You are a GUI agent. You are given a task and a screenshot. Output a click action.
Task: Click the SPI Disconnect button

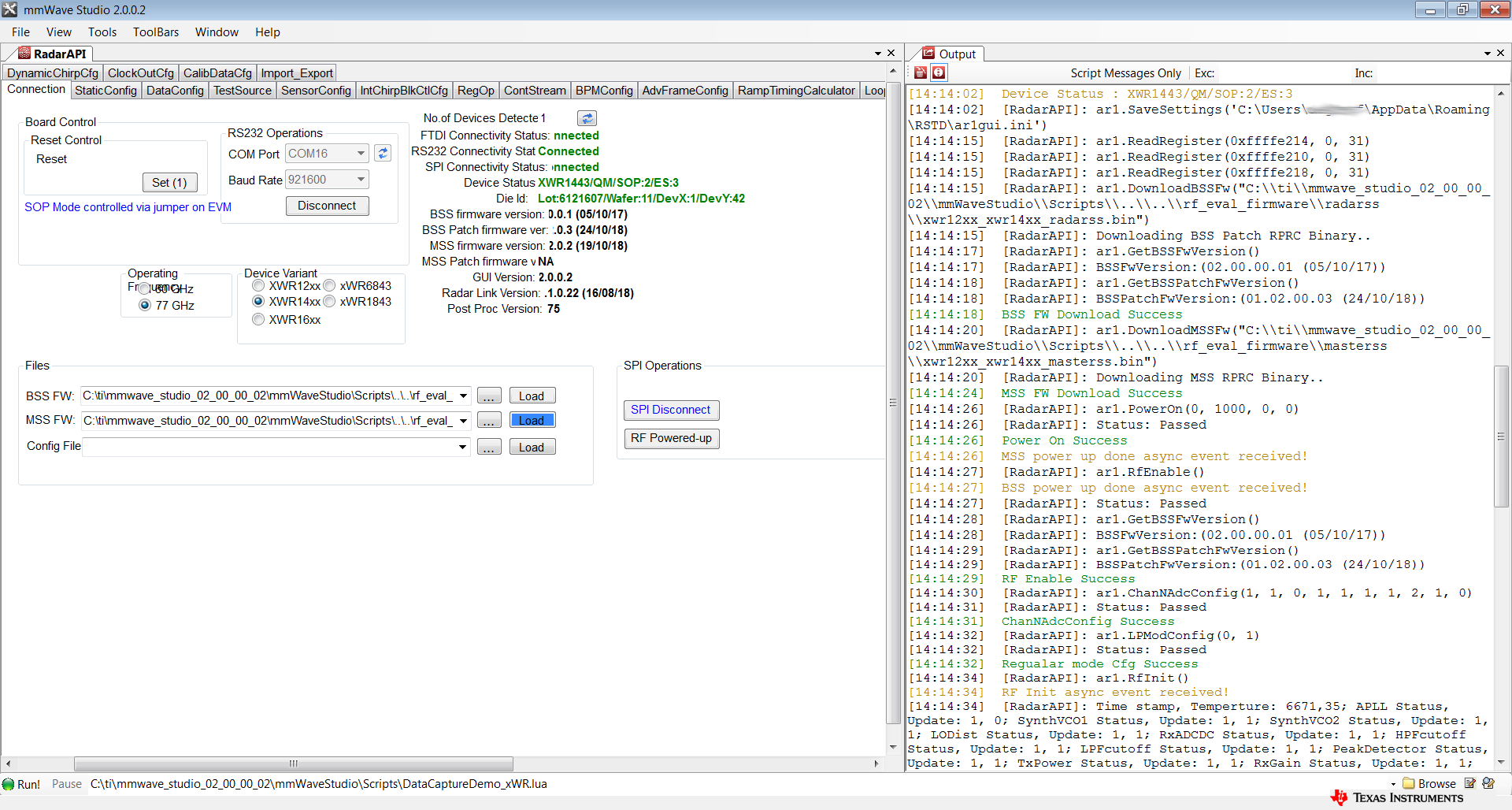(671, 410)
